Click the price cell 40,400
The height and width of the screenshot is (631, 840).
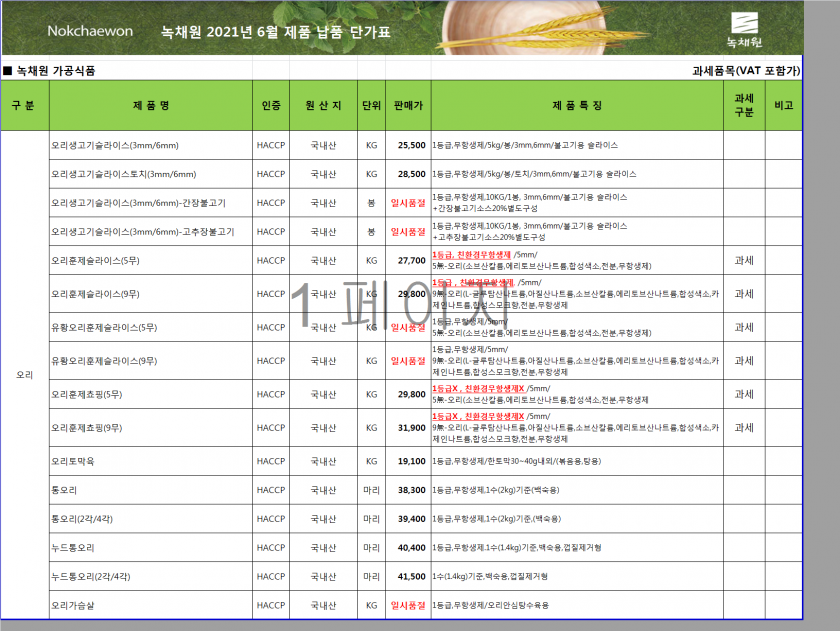click(408, 548)
